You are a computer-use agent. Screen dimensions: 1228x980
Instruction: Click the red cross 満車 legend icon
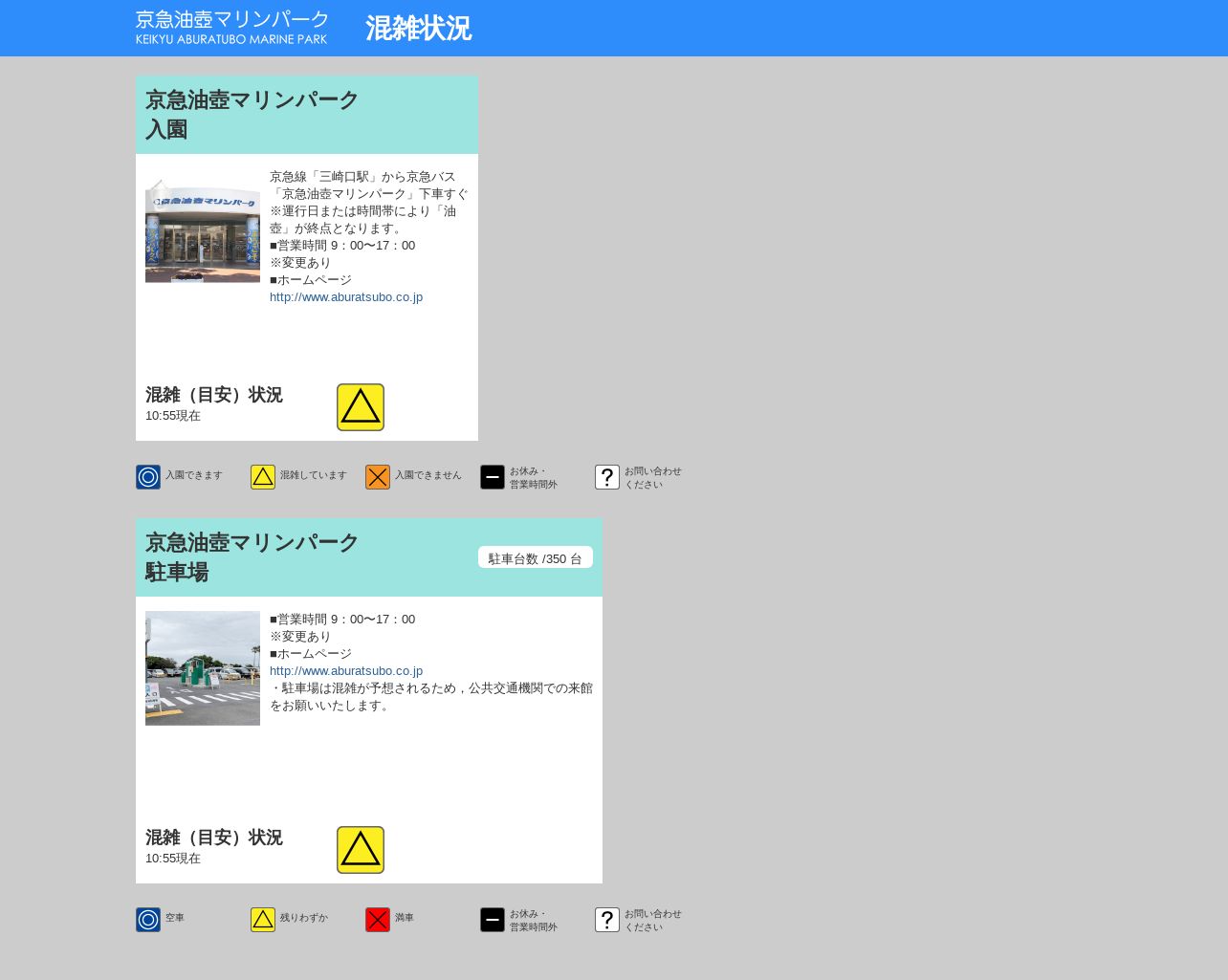(378, 920)
